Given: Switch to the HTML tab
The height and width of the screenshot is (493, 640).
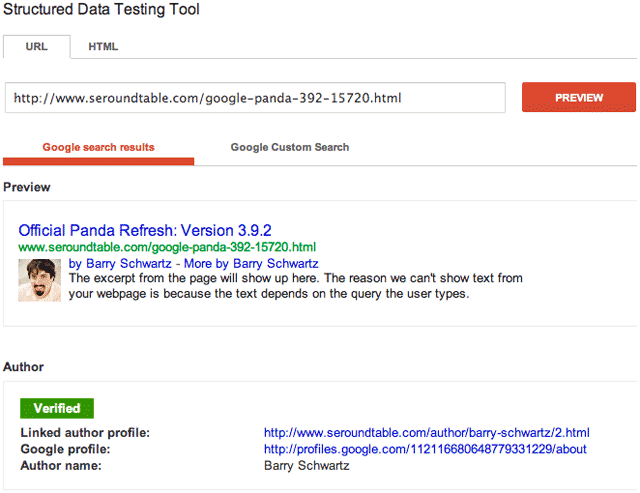Looking at the screenshot, I should click(x=103, y=47).
